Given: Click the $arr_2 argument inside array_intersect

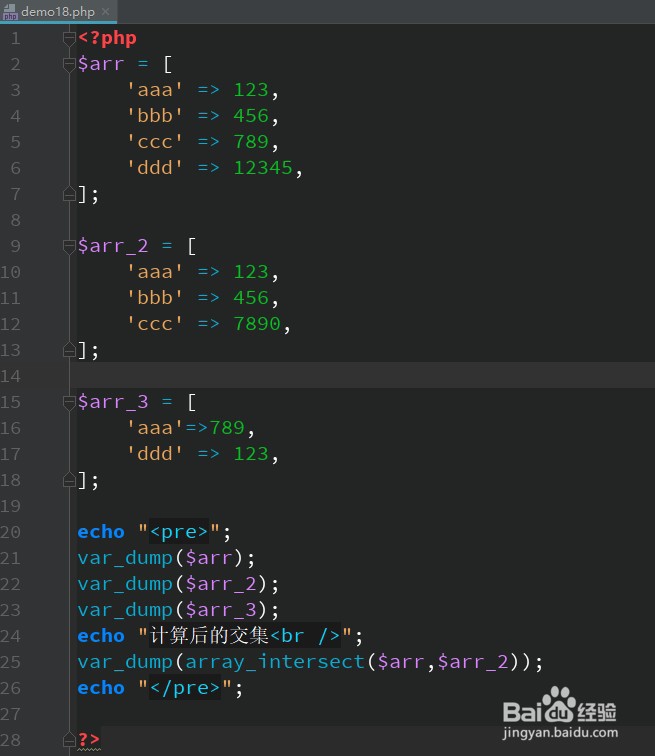Looking at the screenshot, I should [x=473, y=662].
